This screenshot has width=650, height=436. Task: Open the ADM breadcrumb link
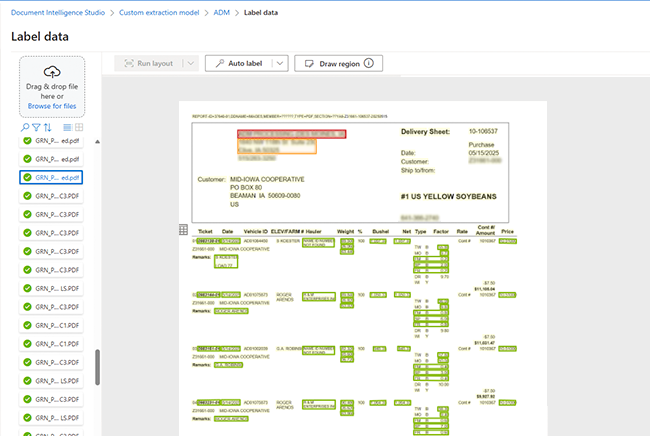(x=221, y=12)
